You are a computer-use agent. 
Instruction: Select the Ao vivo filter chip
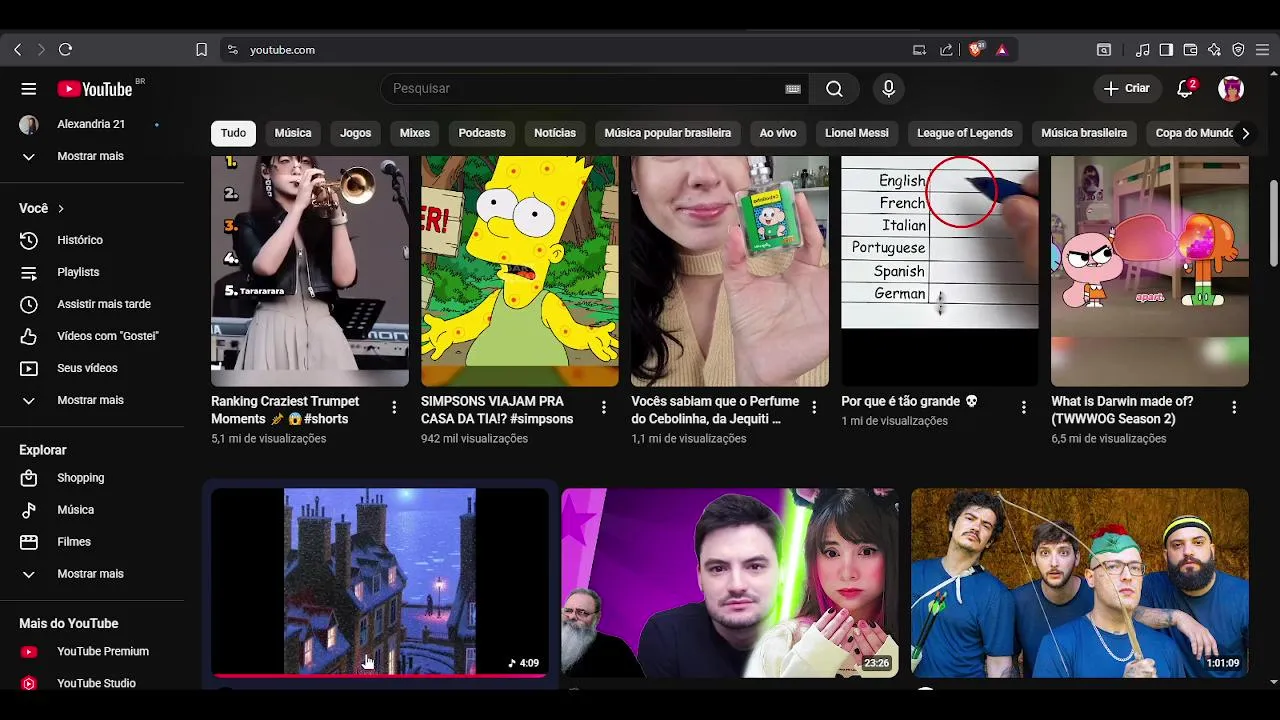tap(778, 133)
